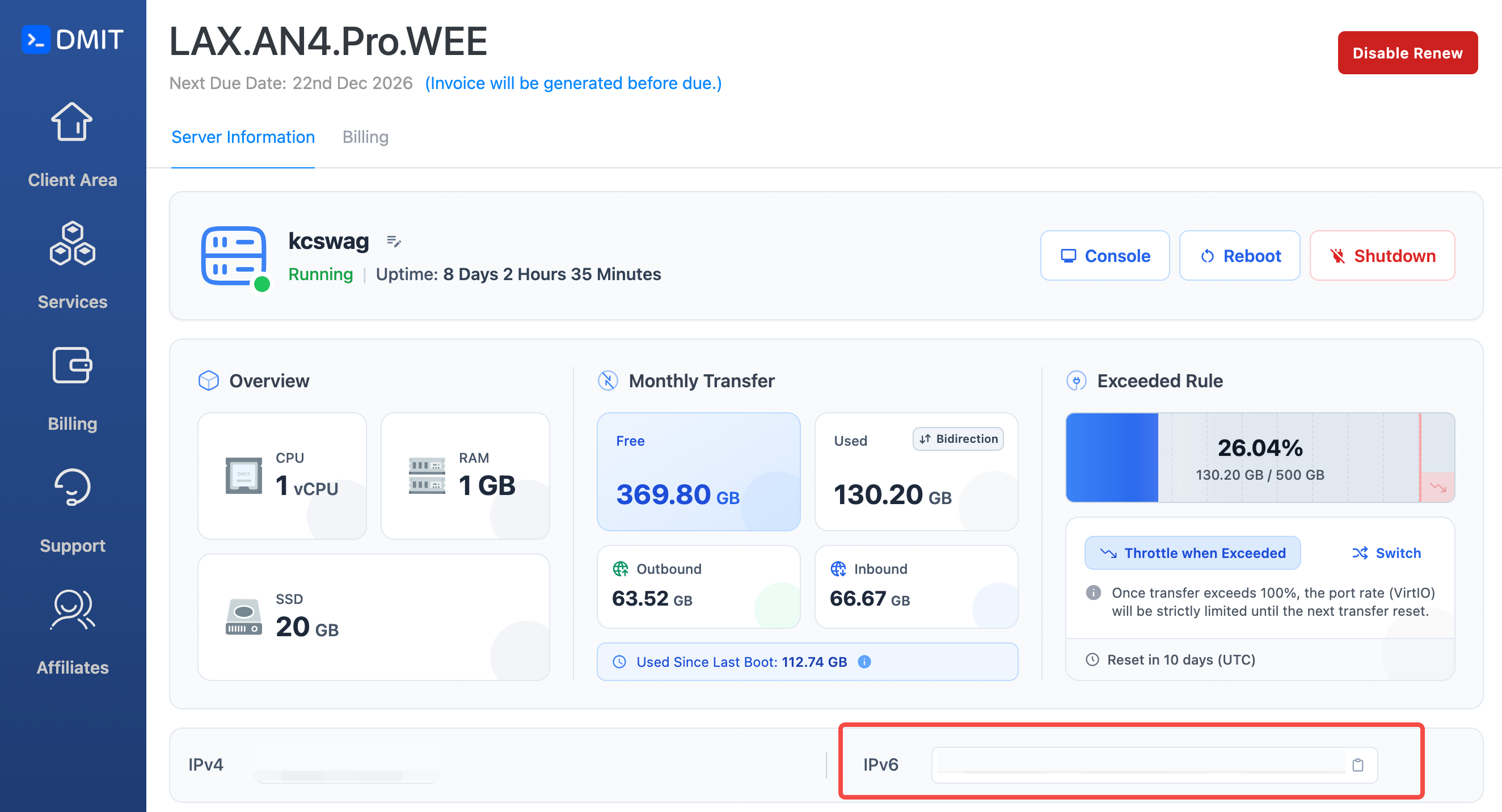Select Throttle when Exceeded option

click(x=1192, y=553)
